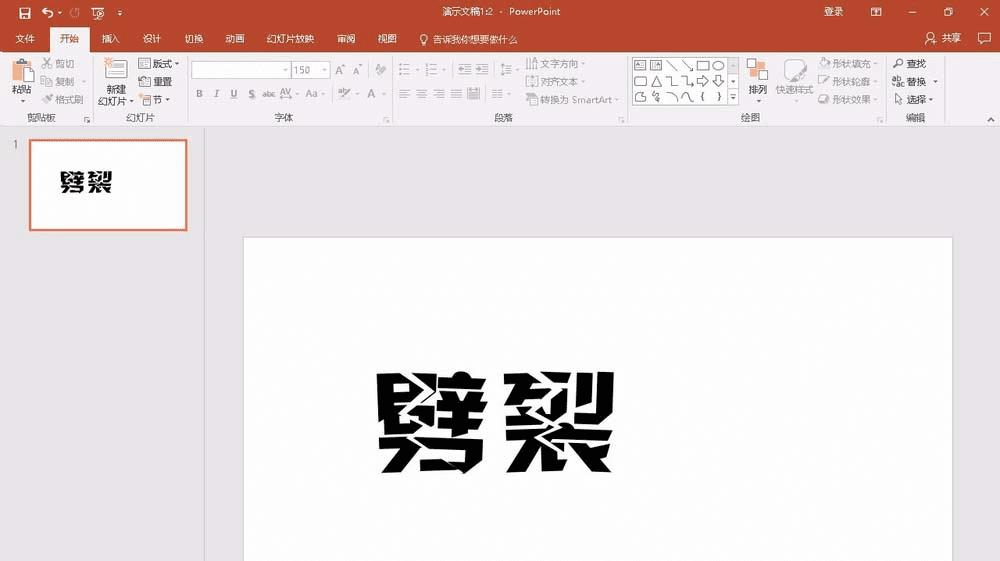Click the Undo arrow icon
The image size is (1000, 561).
pos(48,13)
